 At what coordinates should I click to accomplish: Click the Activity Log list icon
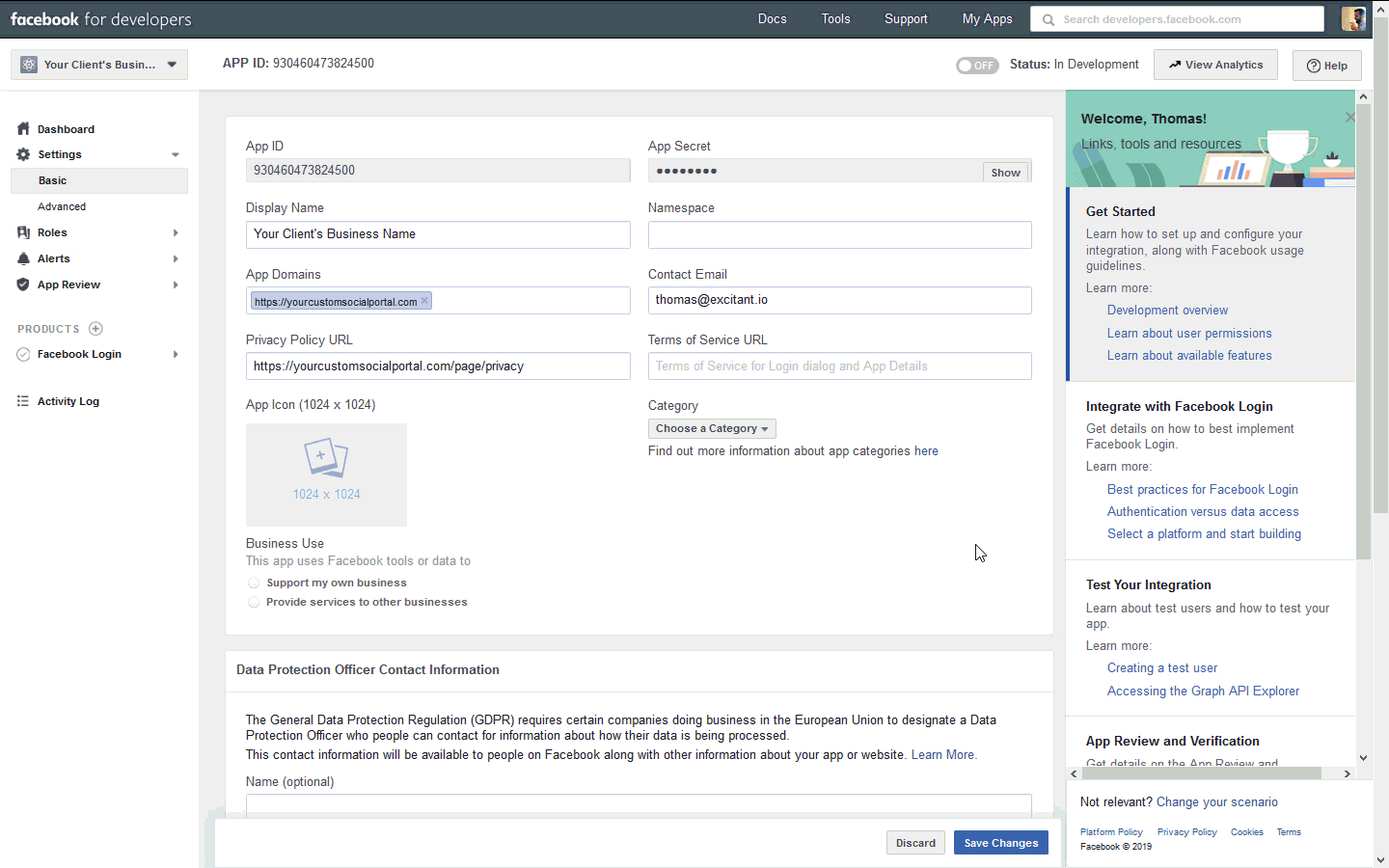23,401
